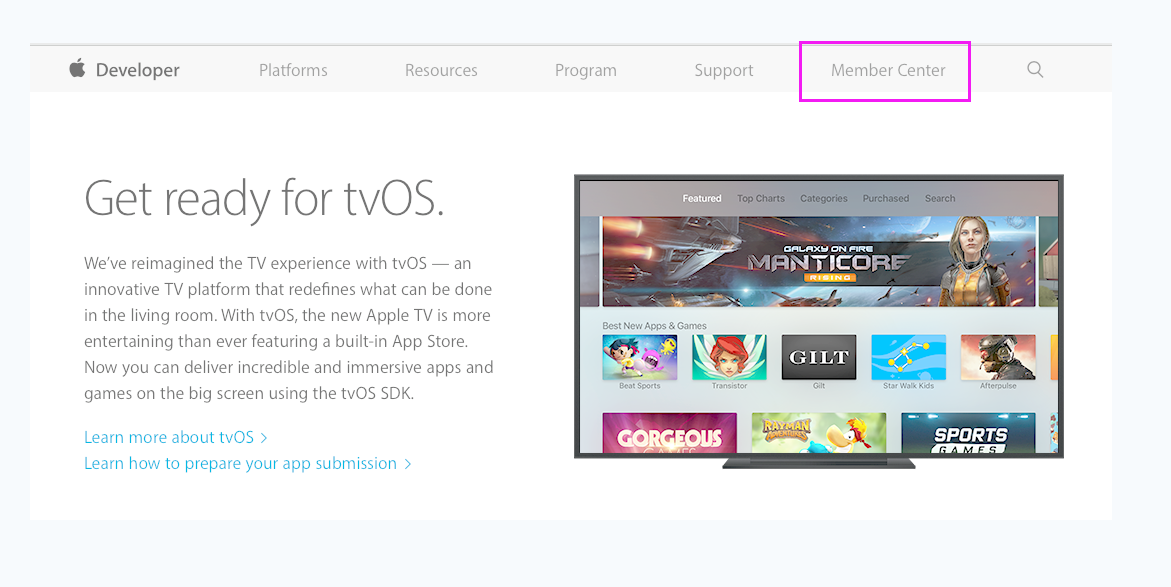Follow the Learn more about tvOS link
The image size is (1171, 587).
click(168, 437)
